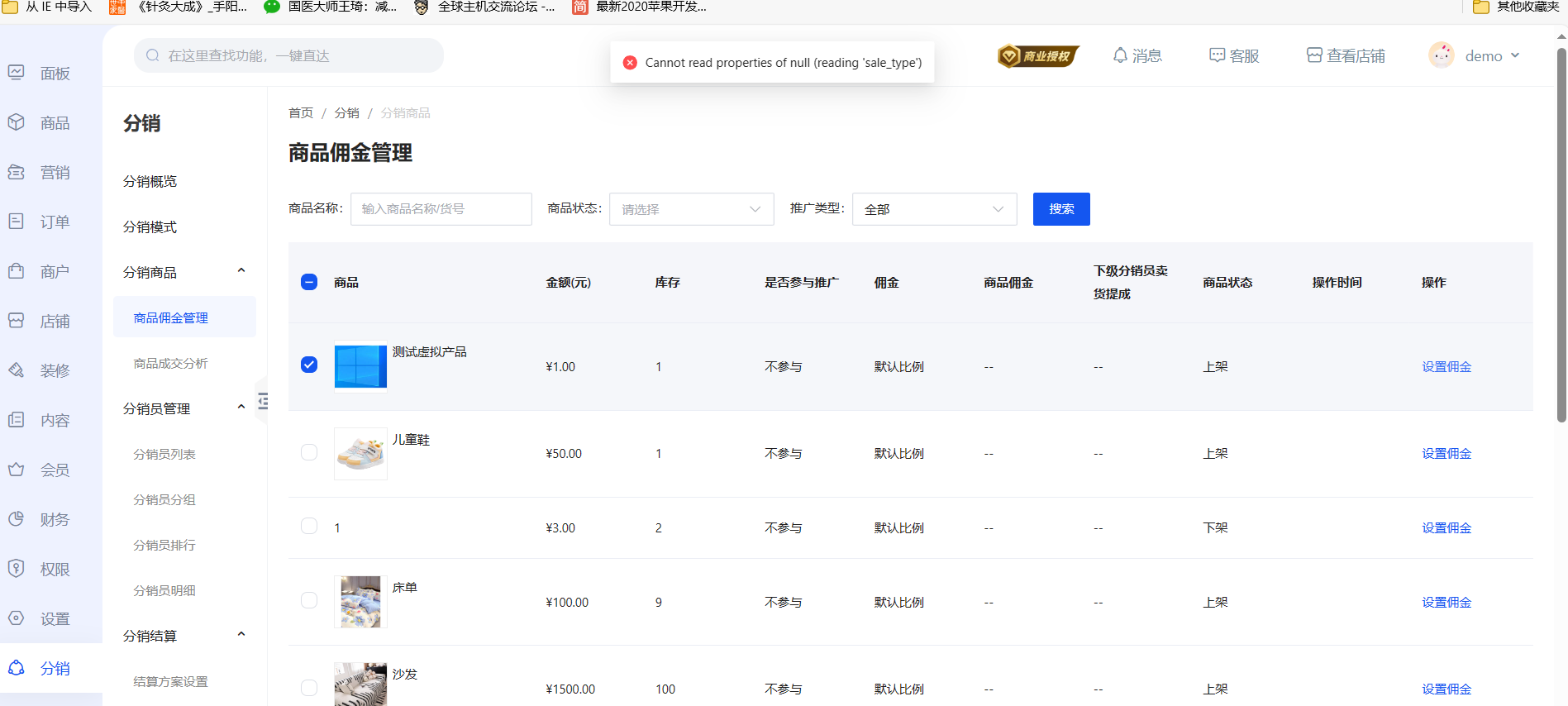Click 设置佣金 for 测试虚拟产品
This screenshot has width=1568, height=706.
pyautogui.click(x=1446, y=366)
